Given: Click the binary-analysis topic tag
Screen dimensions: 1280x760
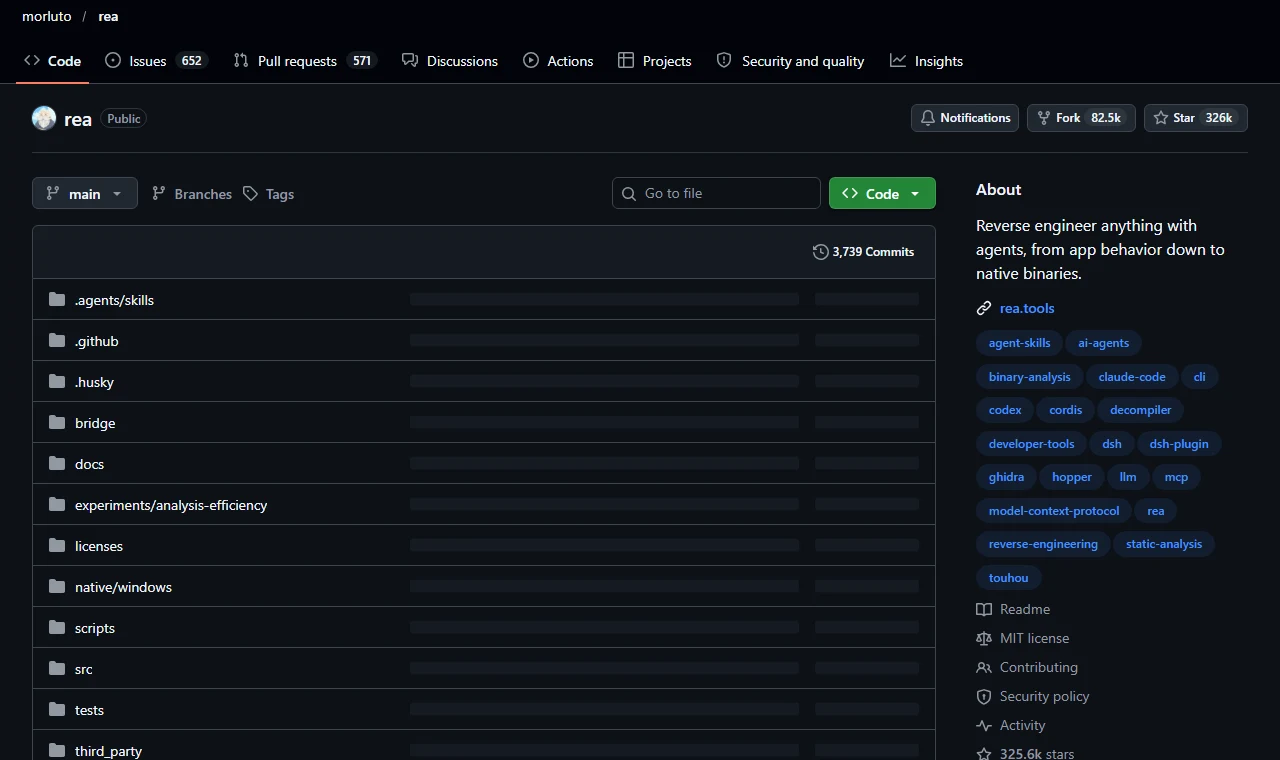Looking at the screenshot, I should point(1029,377).
